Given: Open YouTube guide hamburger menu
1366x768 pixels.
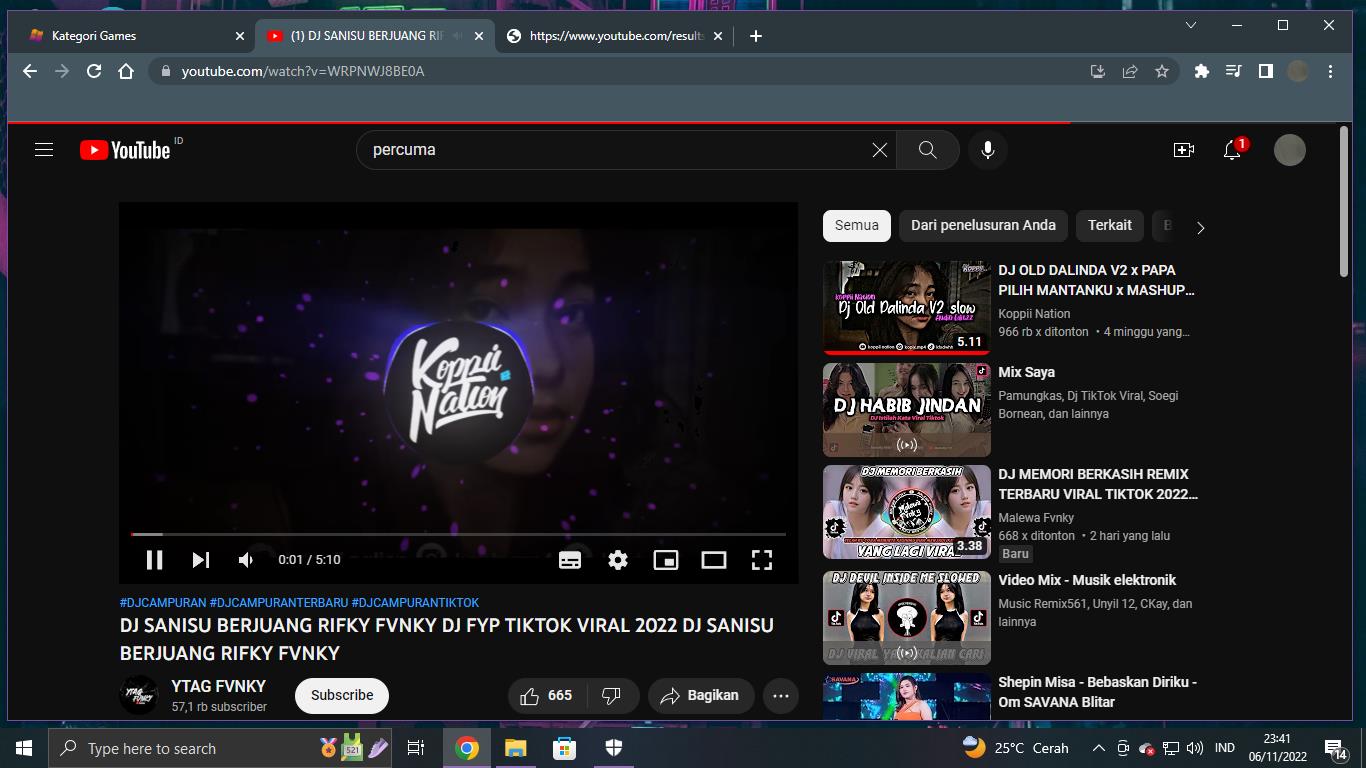Looking at the screenshot, I should coord(44,150).
